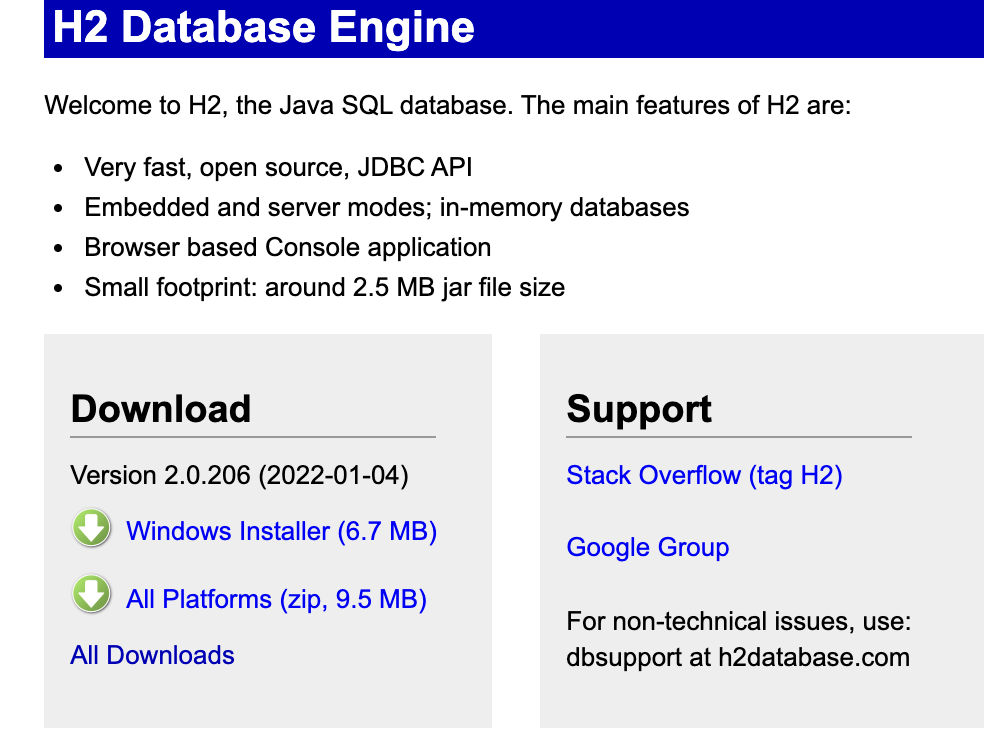Click the 'Very fast, open source, JDBC API' bullet
1008x750 pixels.
278,167
